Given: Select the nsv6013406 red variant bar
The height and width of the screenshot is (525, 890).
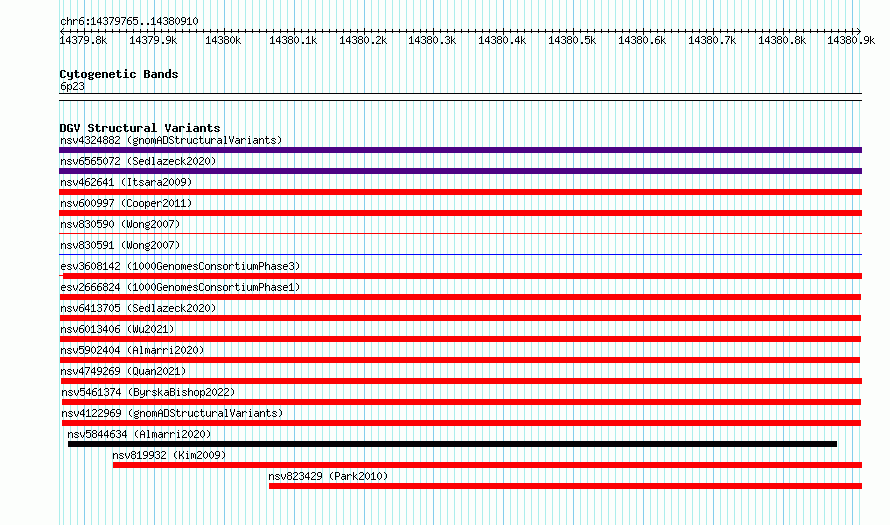Looking at the screenshot, I should pos(460,339).
